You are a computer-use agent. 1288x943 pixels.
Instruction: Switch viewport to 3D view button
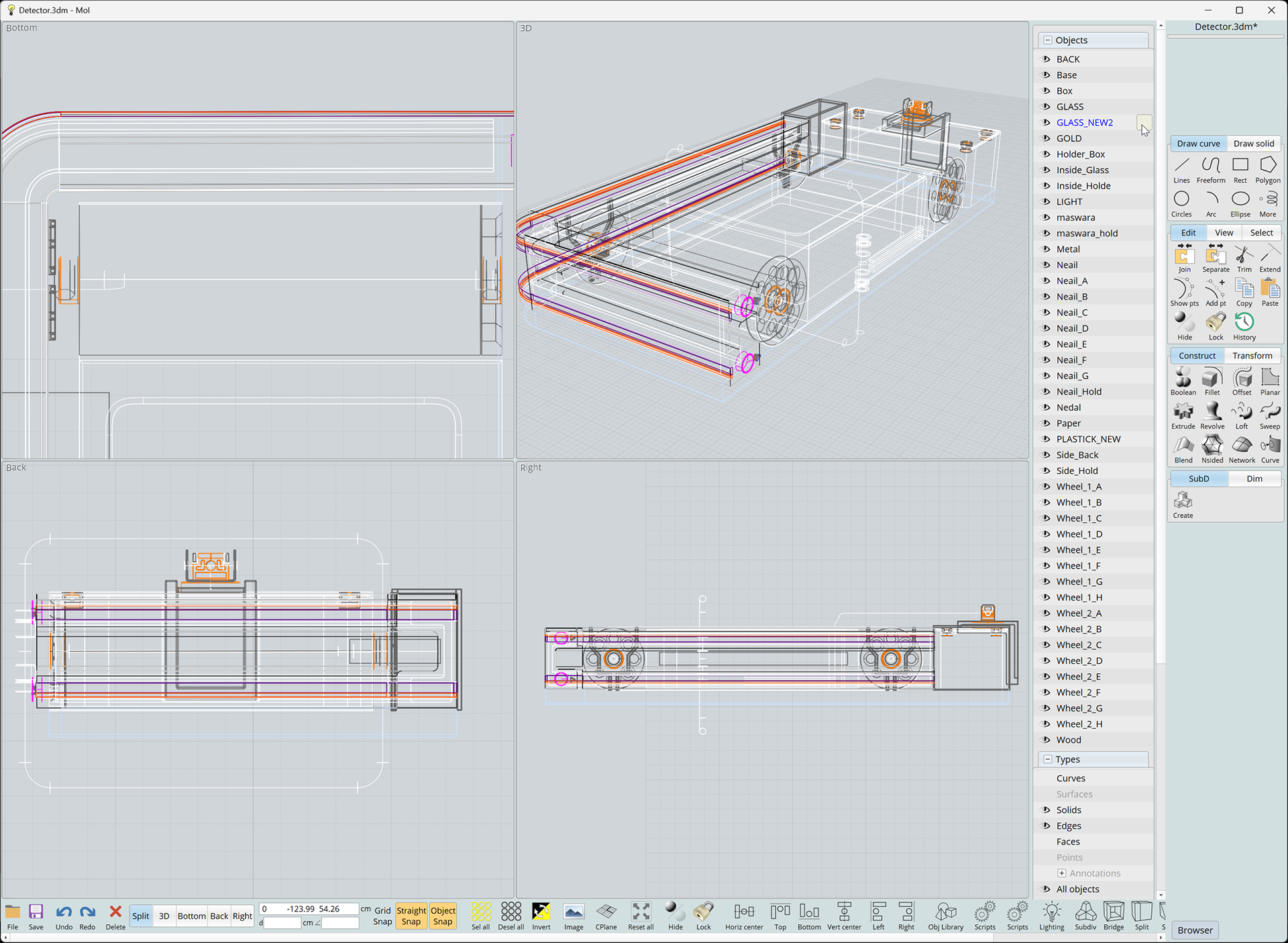tap(164, 916)
